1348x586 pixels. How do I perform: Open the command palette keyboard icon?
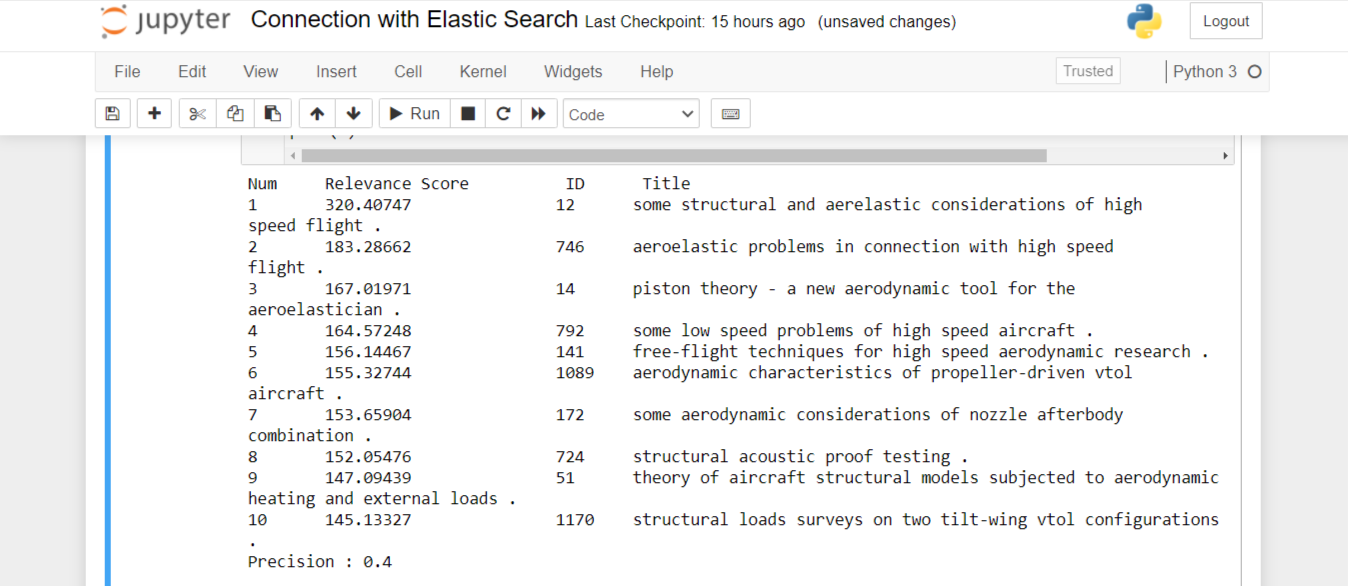pos(730,113)
